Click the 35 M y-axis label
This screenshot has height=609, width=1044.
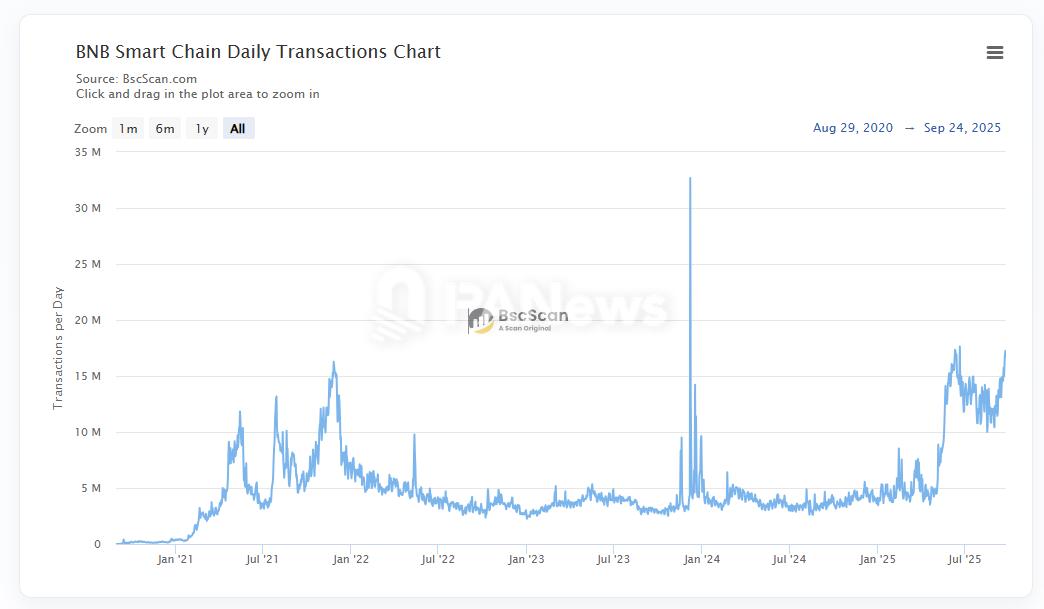[x=88, y=152]
